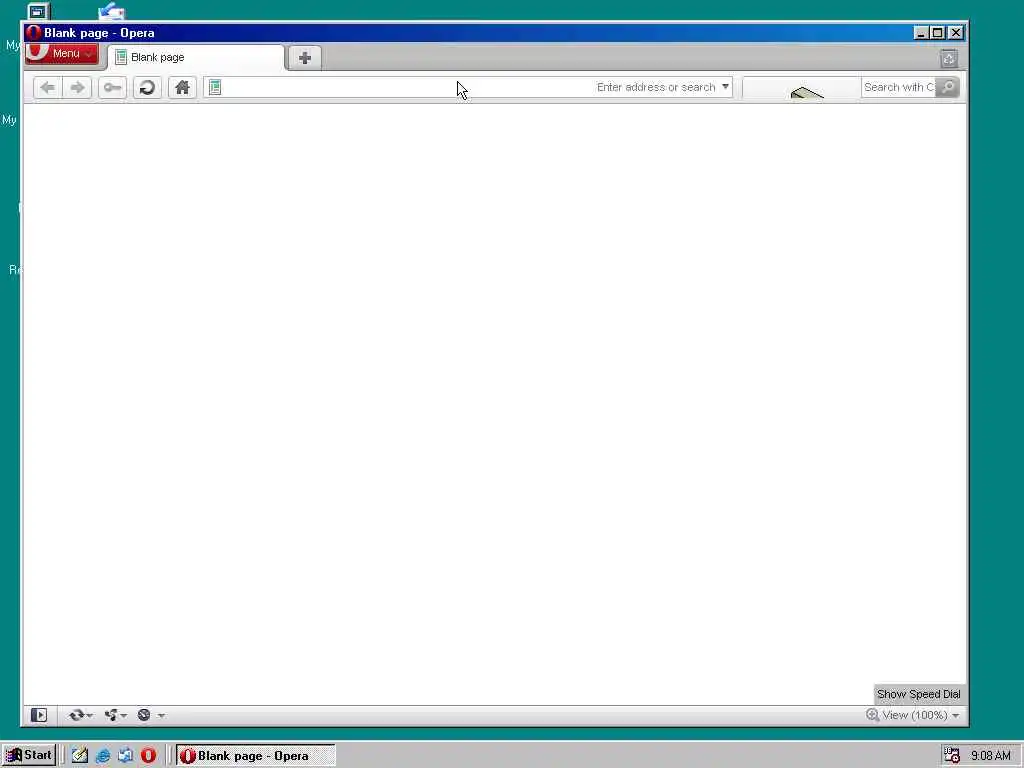Click the Opera Link sync icon
1024x768 pixels.
click(76, 715)
